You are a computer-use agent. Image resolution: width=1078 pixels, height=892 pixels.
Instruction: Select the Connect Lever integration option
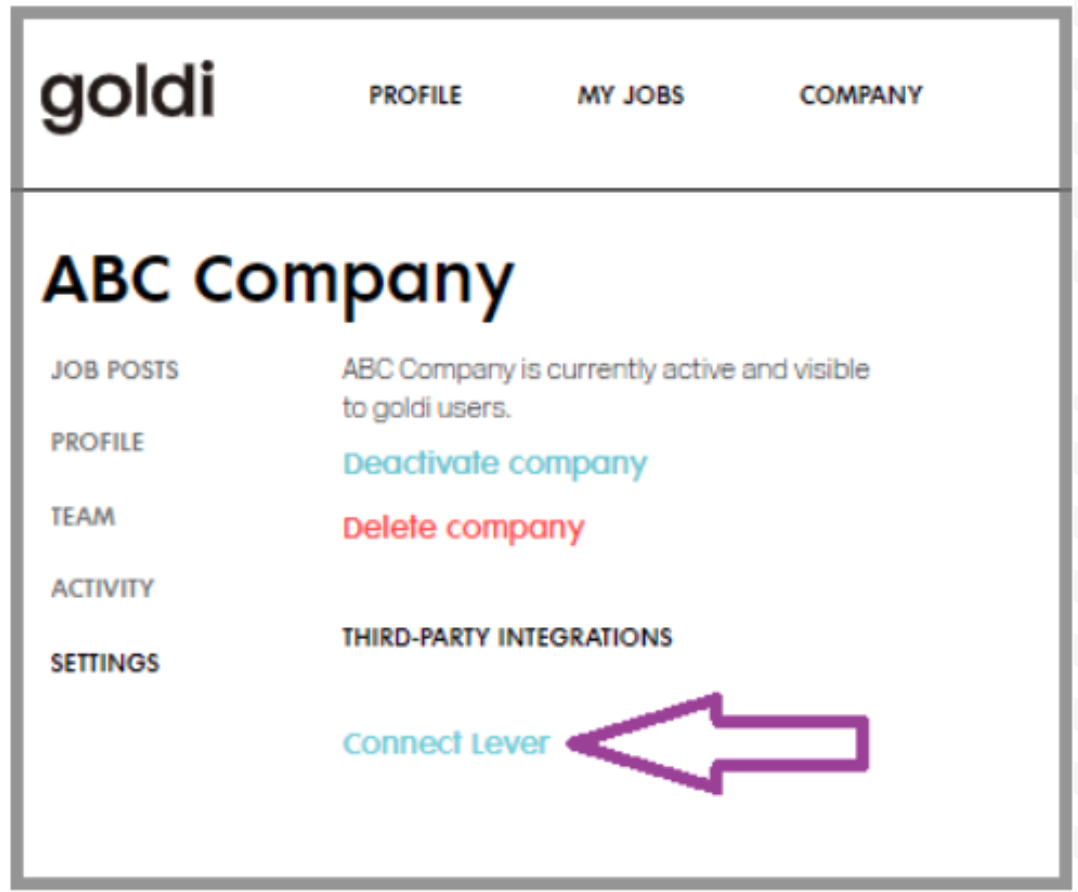point(446,743)
